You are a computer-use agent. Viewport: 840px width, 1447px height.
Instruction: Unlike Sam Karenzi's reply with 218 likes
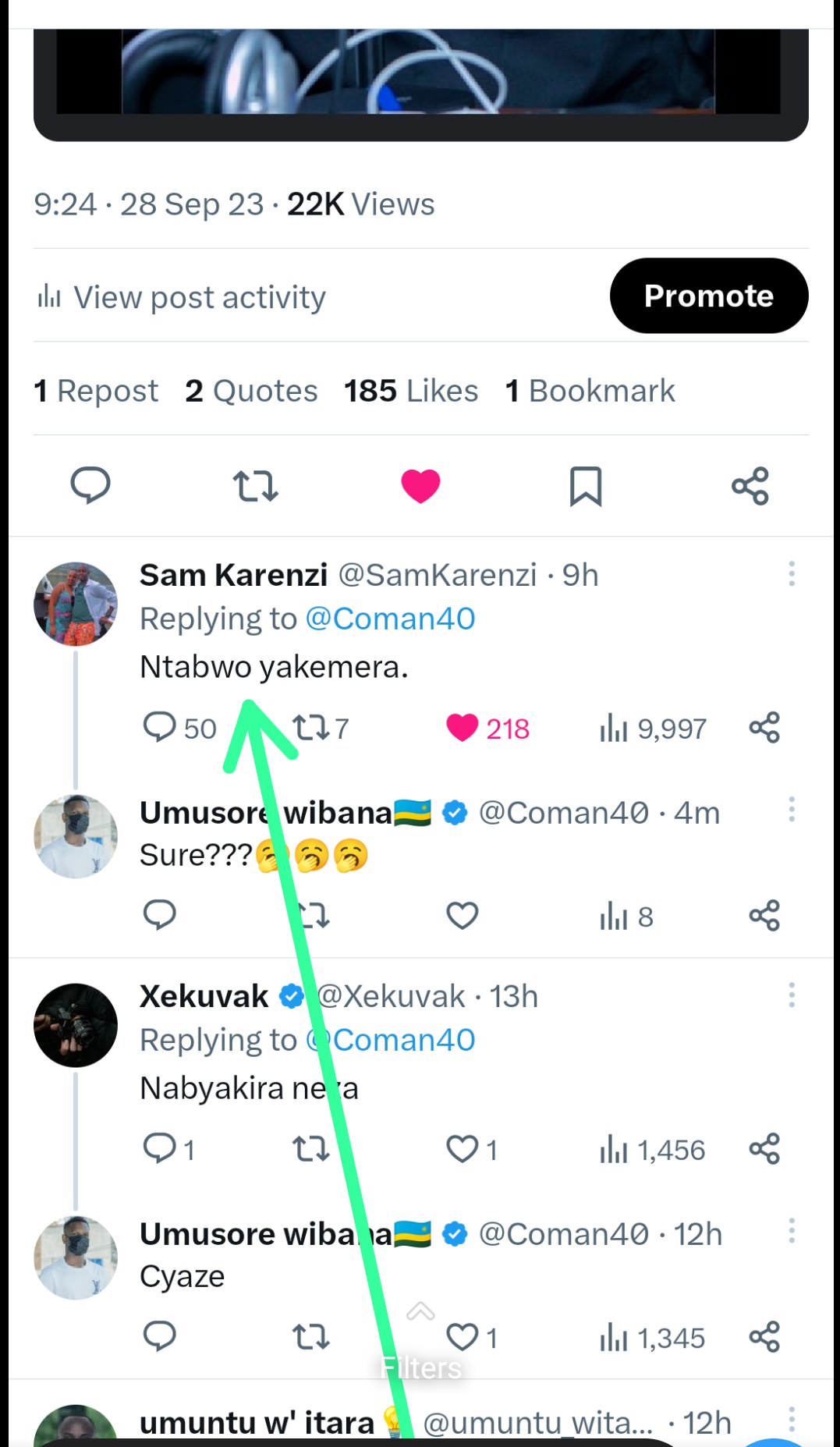[463, 728]
